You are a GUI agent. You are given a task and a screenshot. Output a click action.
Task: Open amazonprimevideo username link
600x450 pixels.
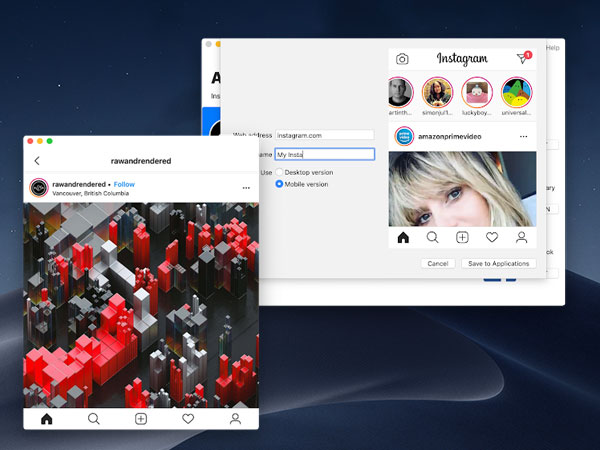click(450, 137)
